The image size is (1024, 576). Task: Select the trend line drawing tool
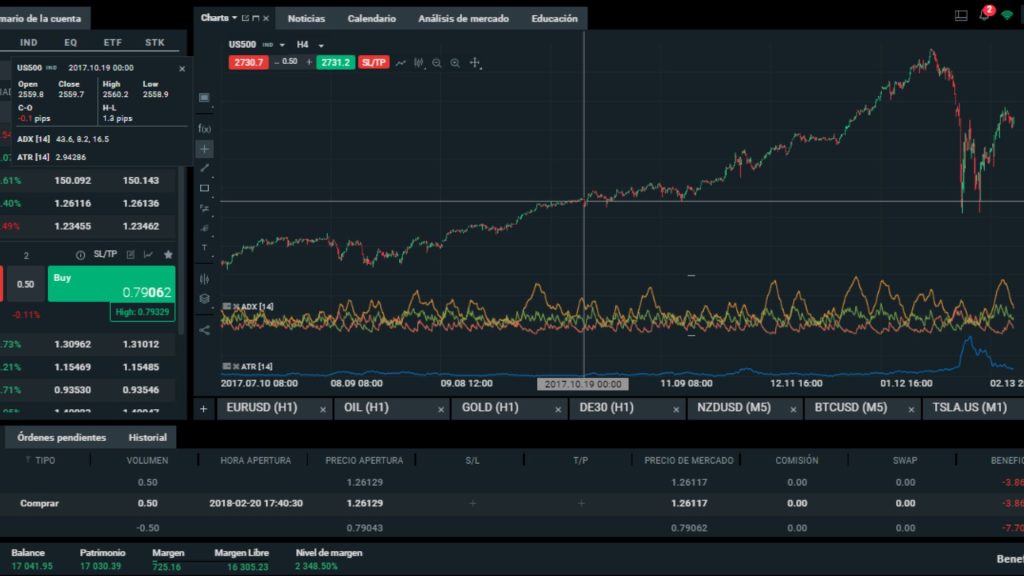point(204,168)
